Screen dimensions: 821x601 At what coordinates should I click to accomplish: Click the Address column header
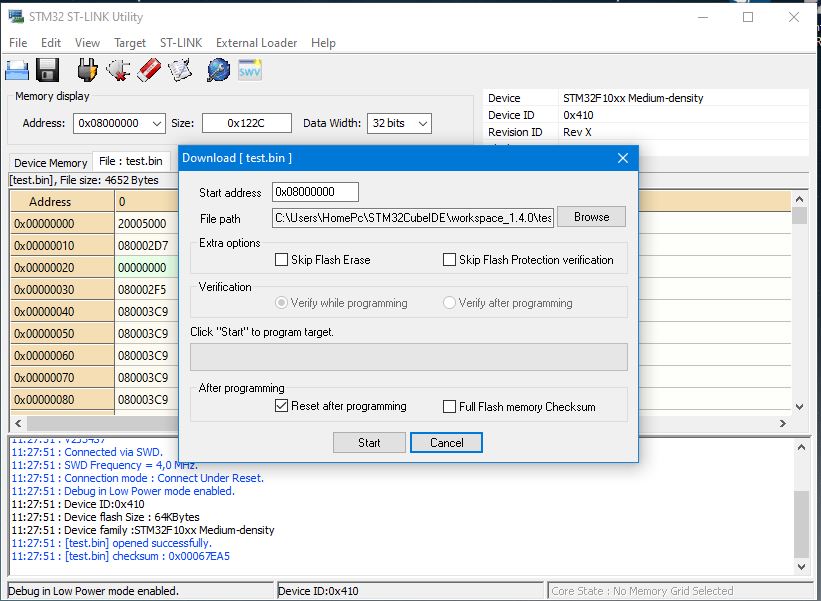[x=62, y=202]
